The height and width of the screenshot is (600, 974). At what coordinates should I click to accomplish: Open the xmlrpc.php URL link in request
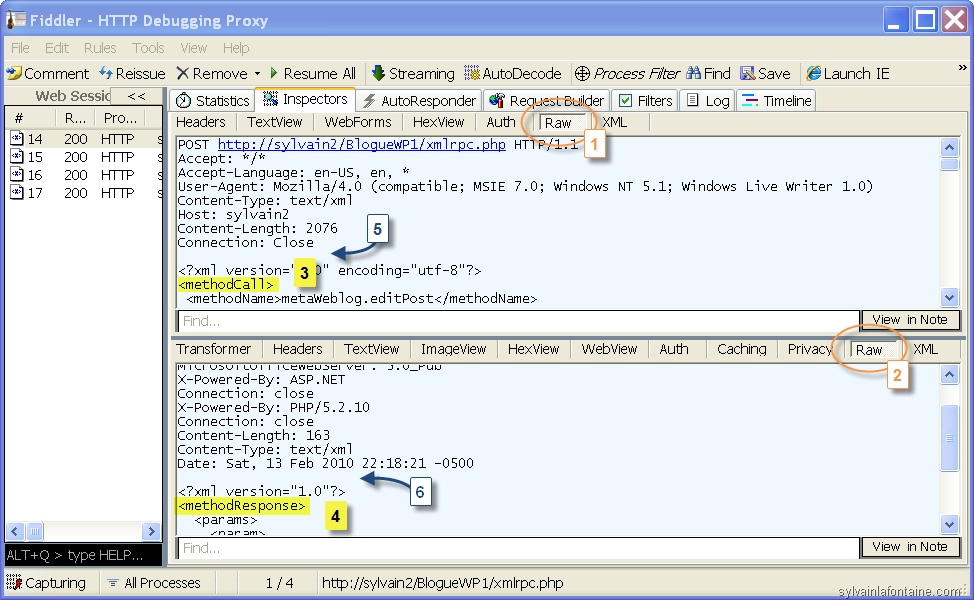click(x=362, y=145)
